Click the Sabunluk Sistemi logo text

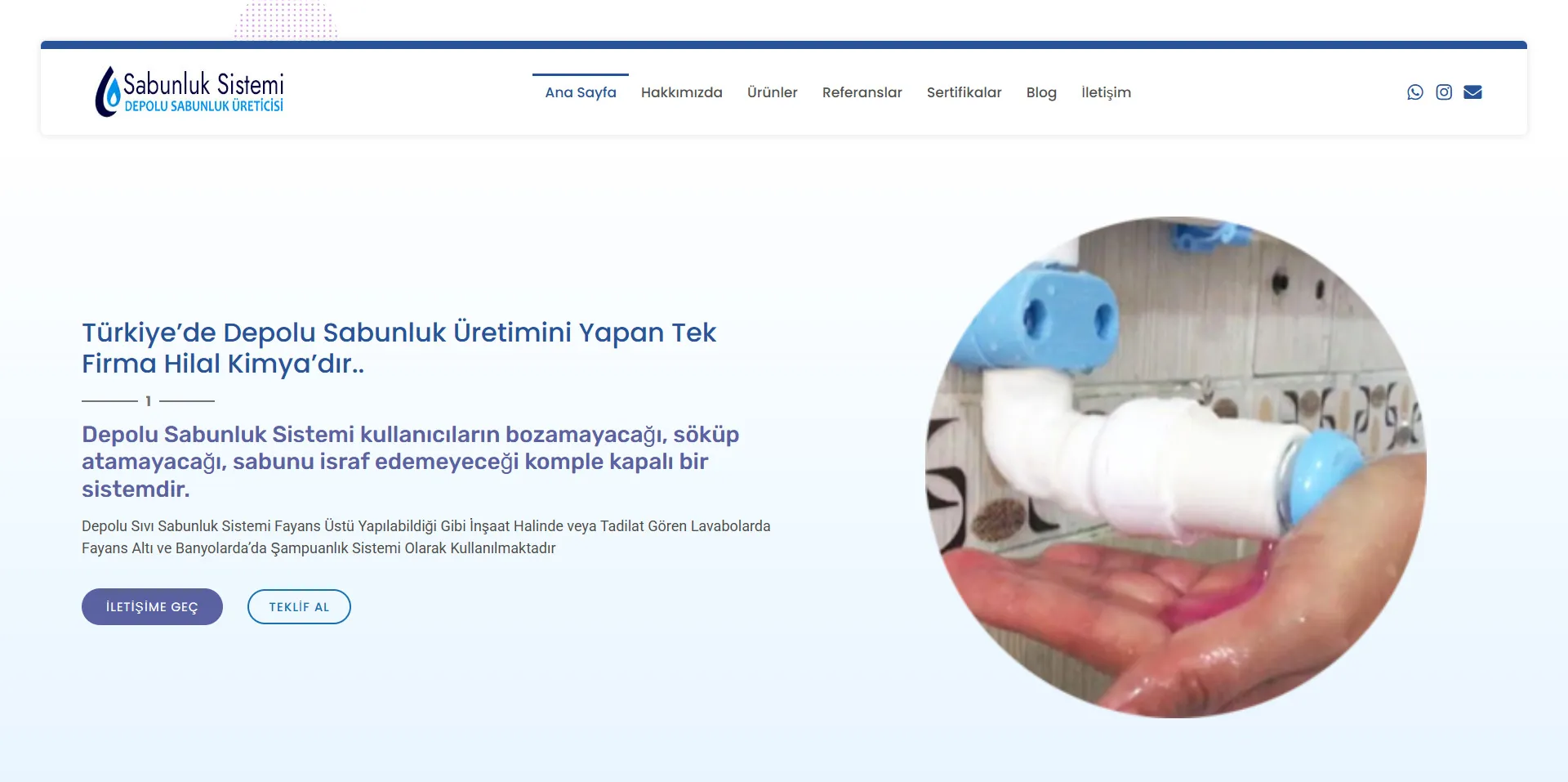205,83
